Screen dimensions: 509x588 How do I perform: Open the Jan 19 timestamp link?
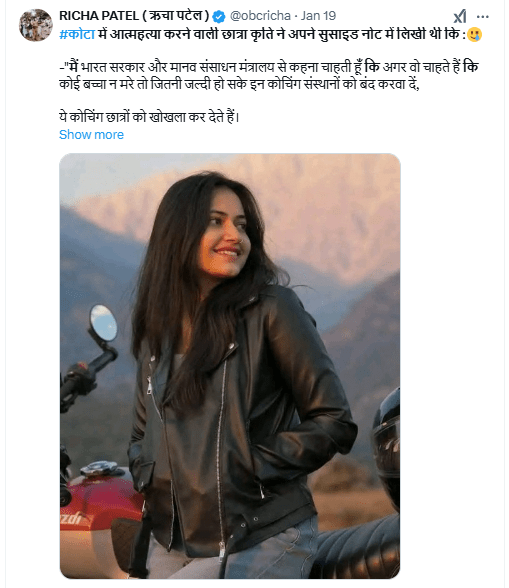click(318, 16)
